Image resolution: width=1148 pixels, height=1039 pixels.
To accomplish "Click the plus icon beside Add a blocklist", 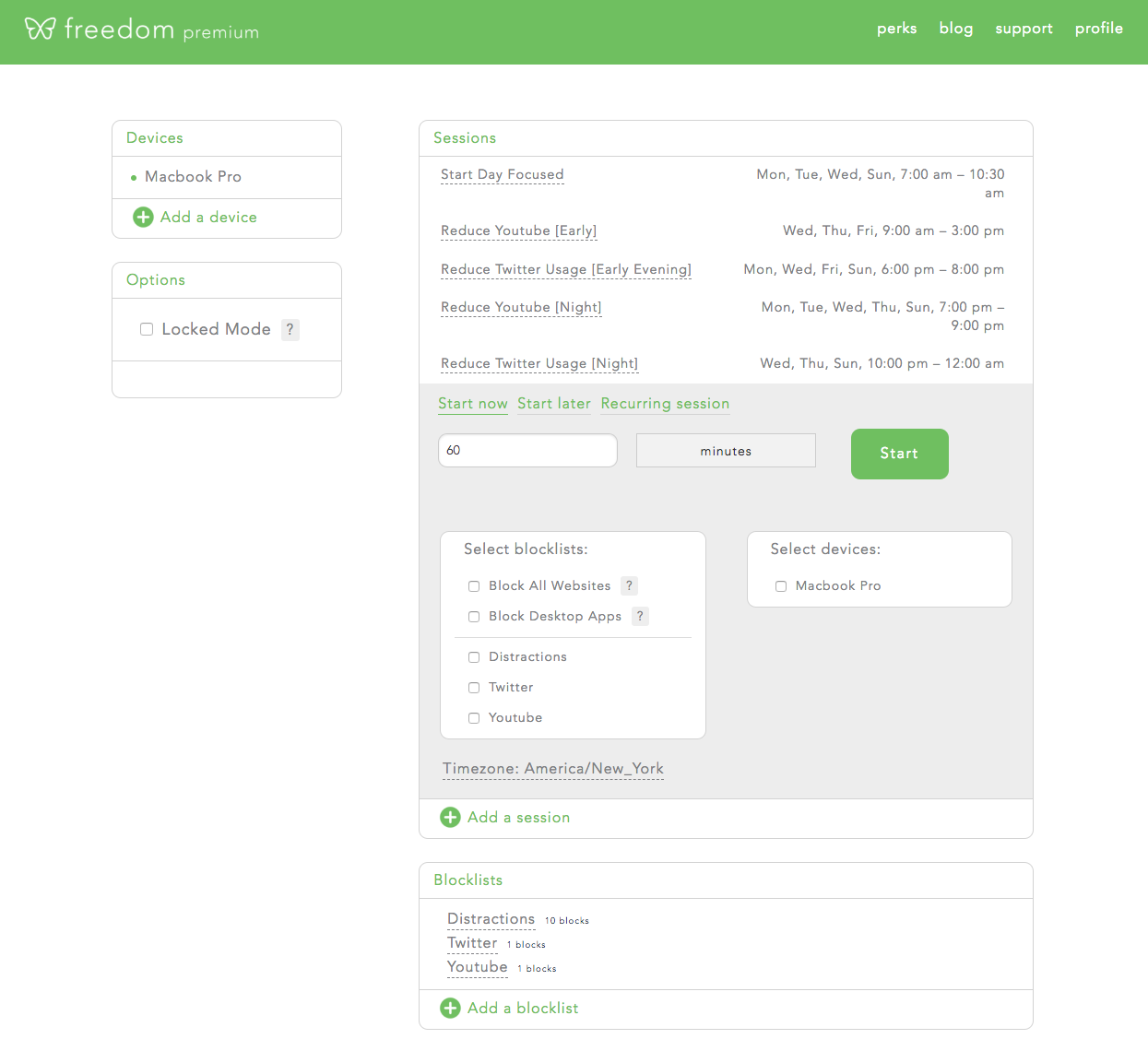I will click(450, 1009).
